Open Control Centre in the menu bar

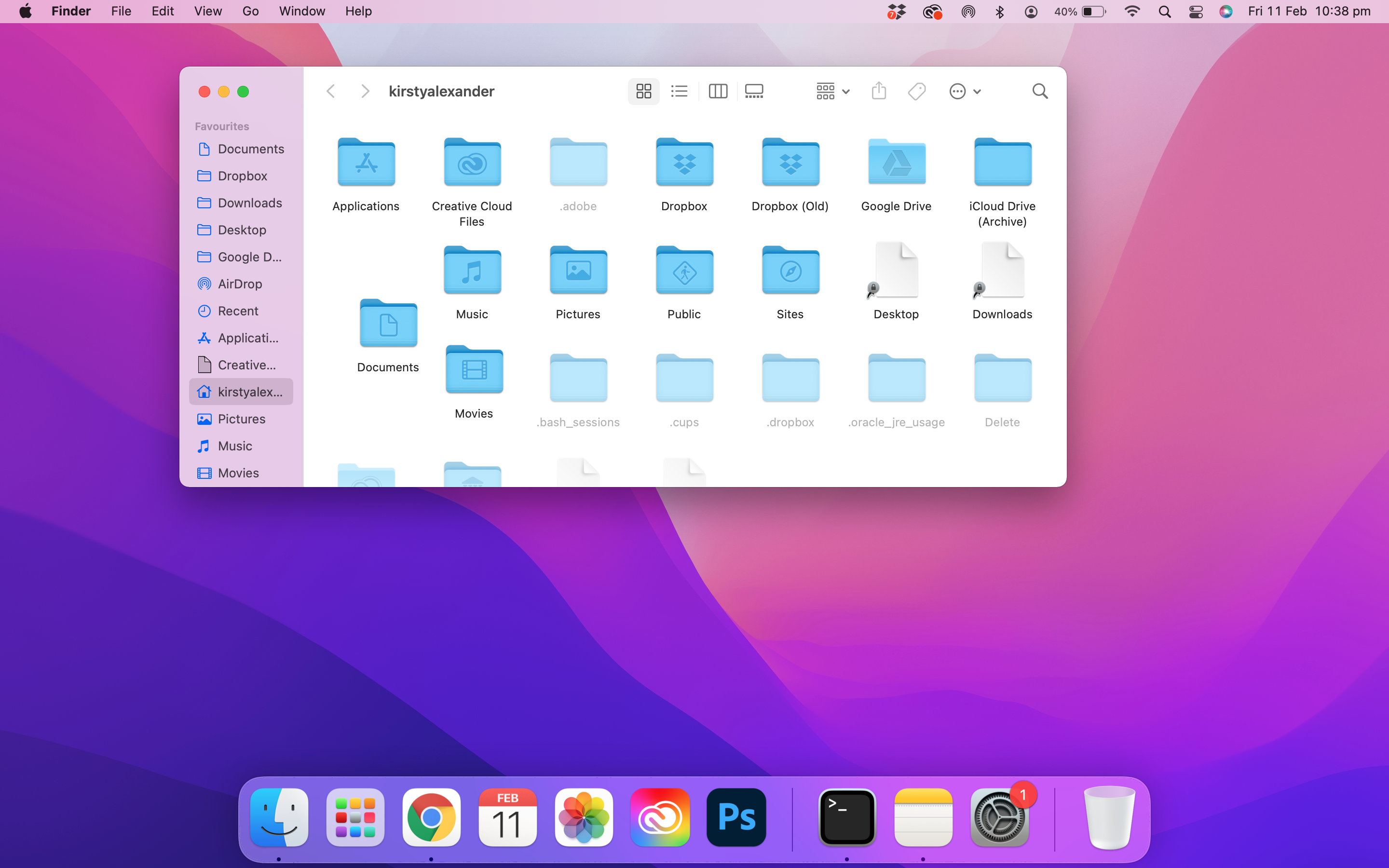point(1196,12)
